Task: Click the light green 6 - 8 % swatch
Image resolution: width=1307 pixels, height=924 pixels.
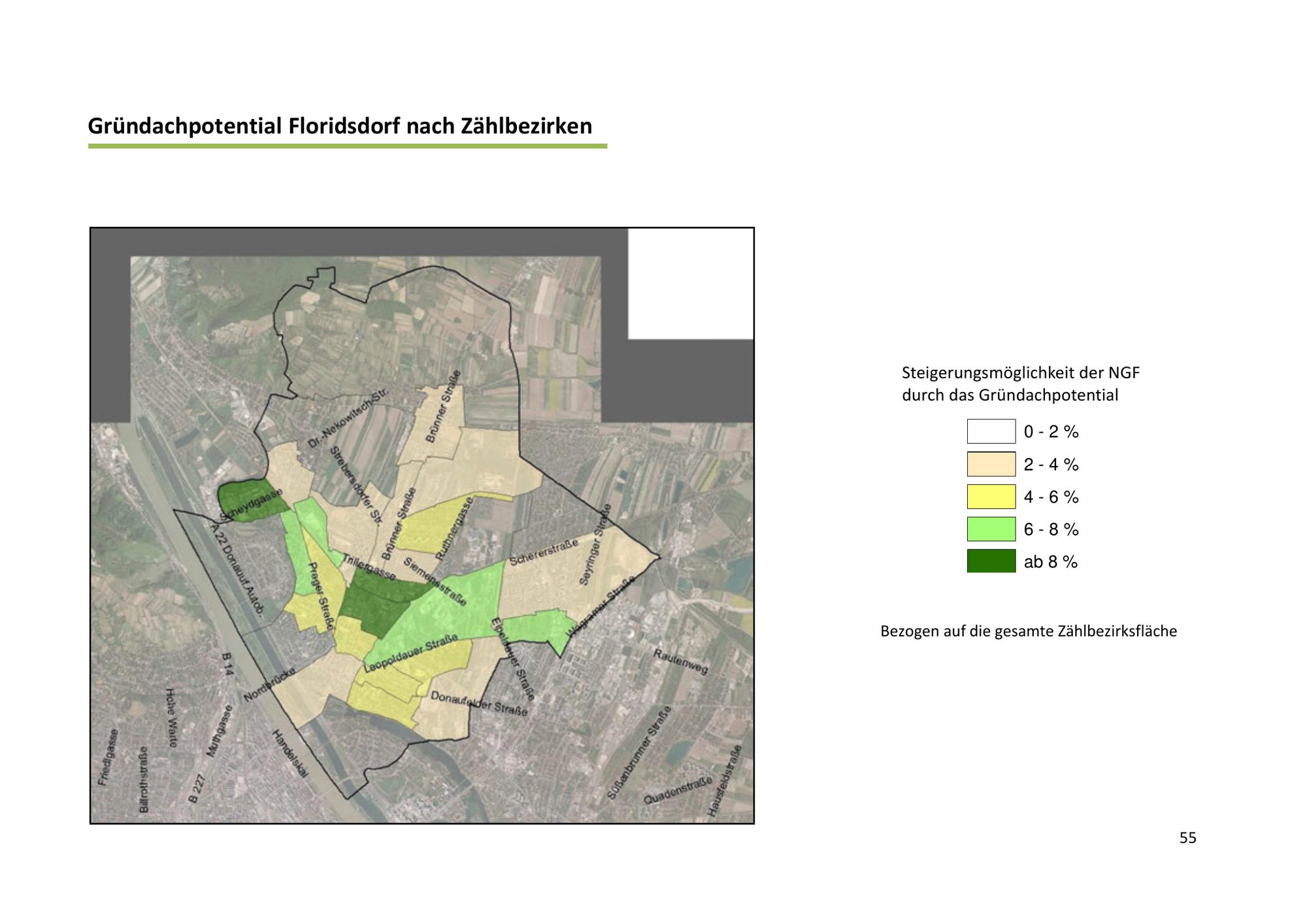Action: click(991, 529)
